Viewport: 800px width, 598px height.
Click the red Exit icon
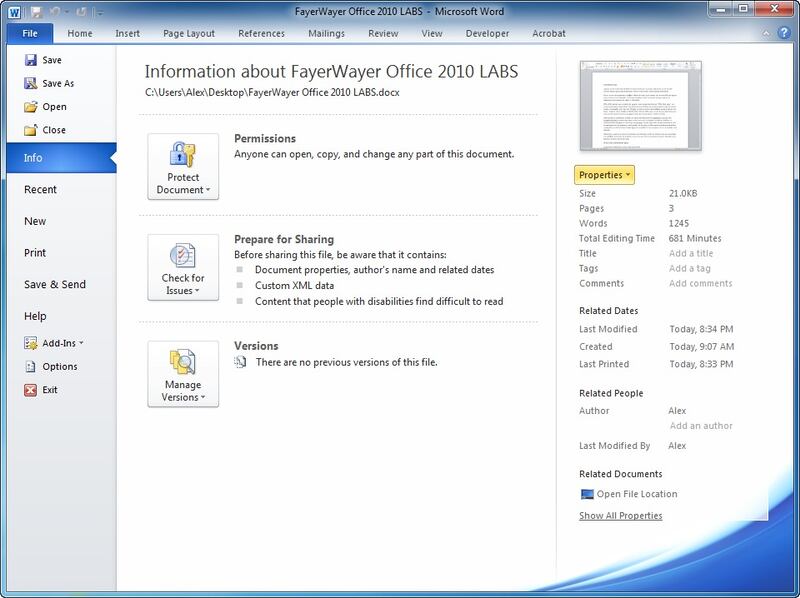[x=30, y=390]
